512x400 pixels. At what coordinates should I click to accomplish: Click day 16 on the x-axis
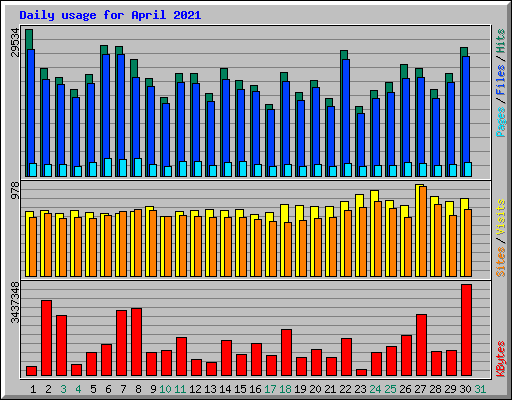(x=255, y=389)
